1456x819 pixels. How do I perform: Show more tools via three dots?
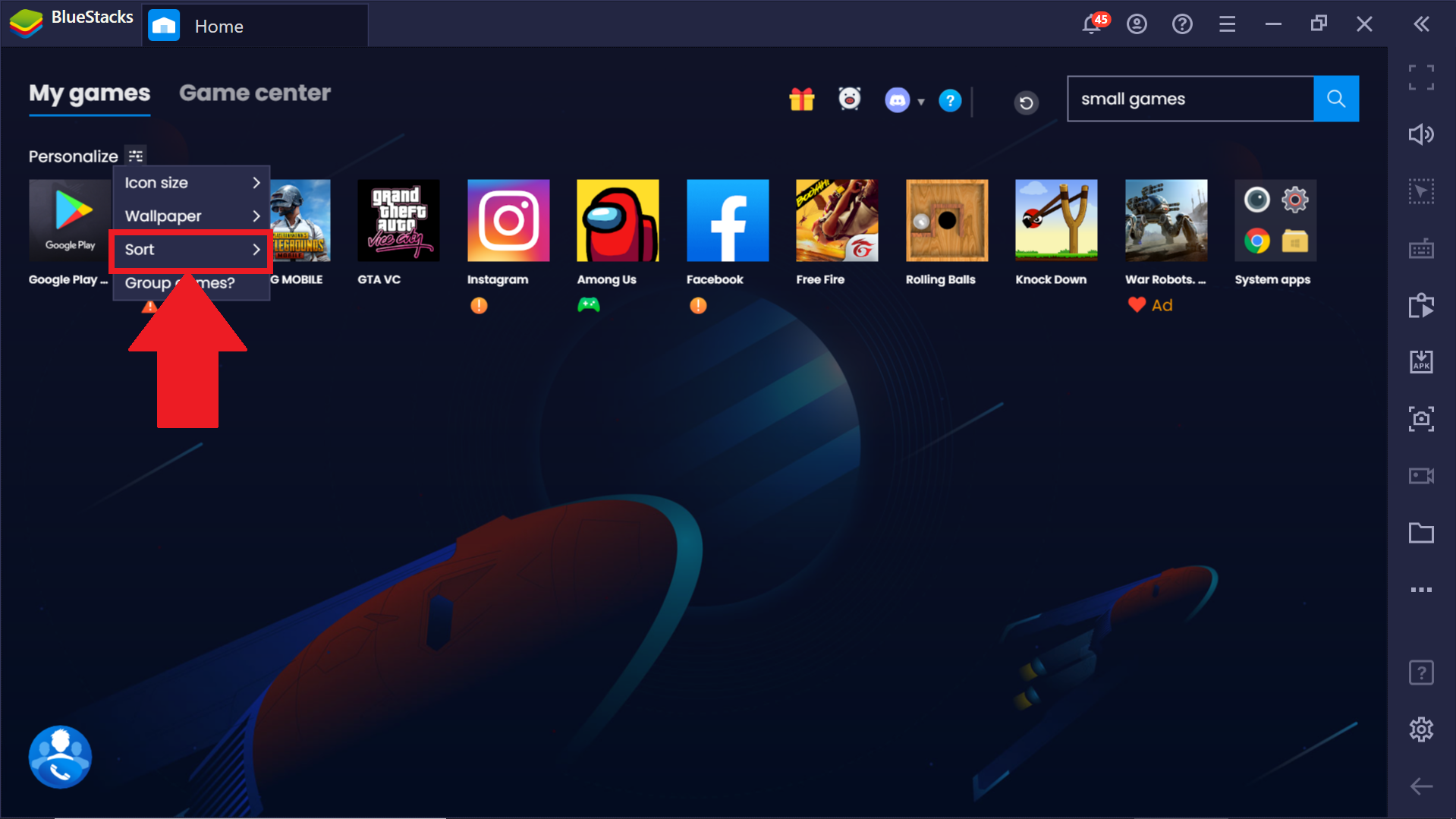[x=1421, y=590]
